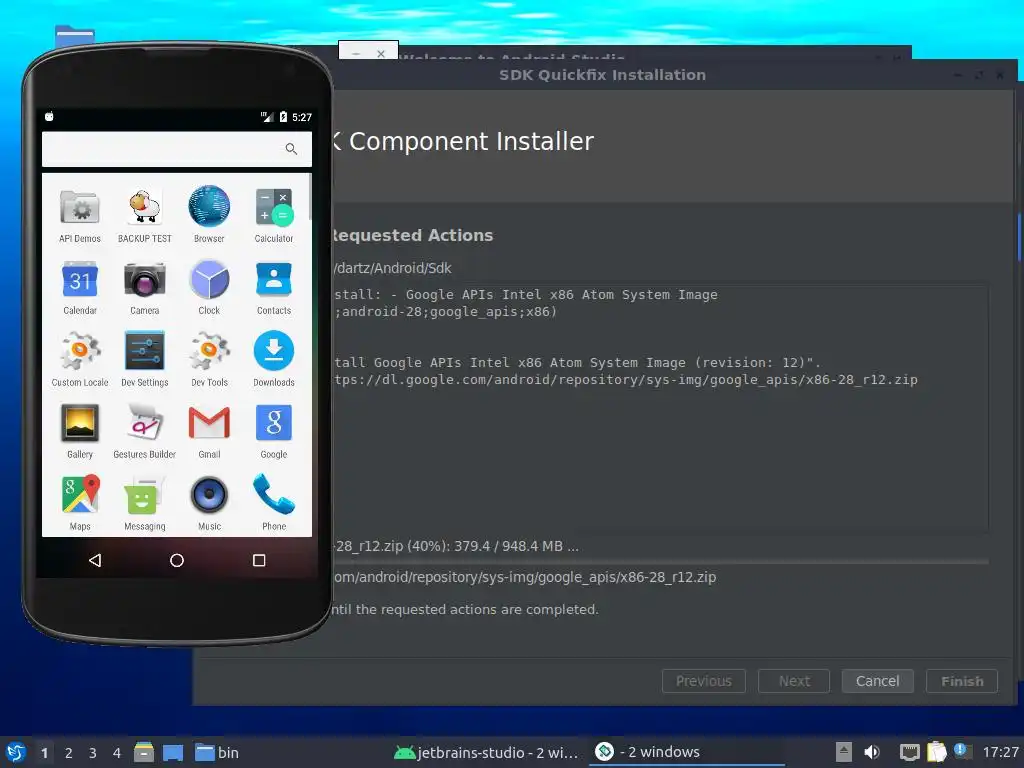Open the Browser app
This screenshot has height=768, width=1024.
[x=209, y=216]
